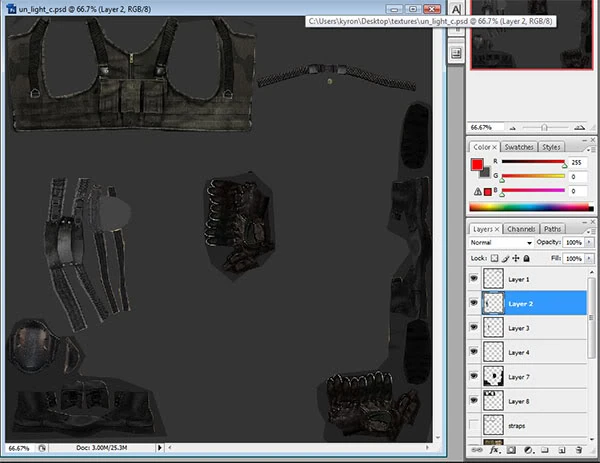Select Layer 4 in layers list
Screen dimensions: 600x463
pyautogui.click(x=521, y=352)
